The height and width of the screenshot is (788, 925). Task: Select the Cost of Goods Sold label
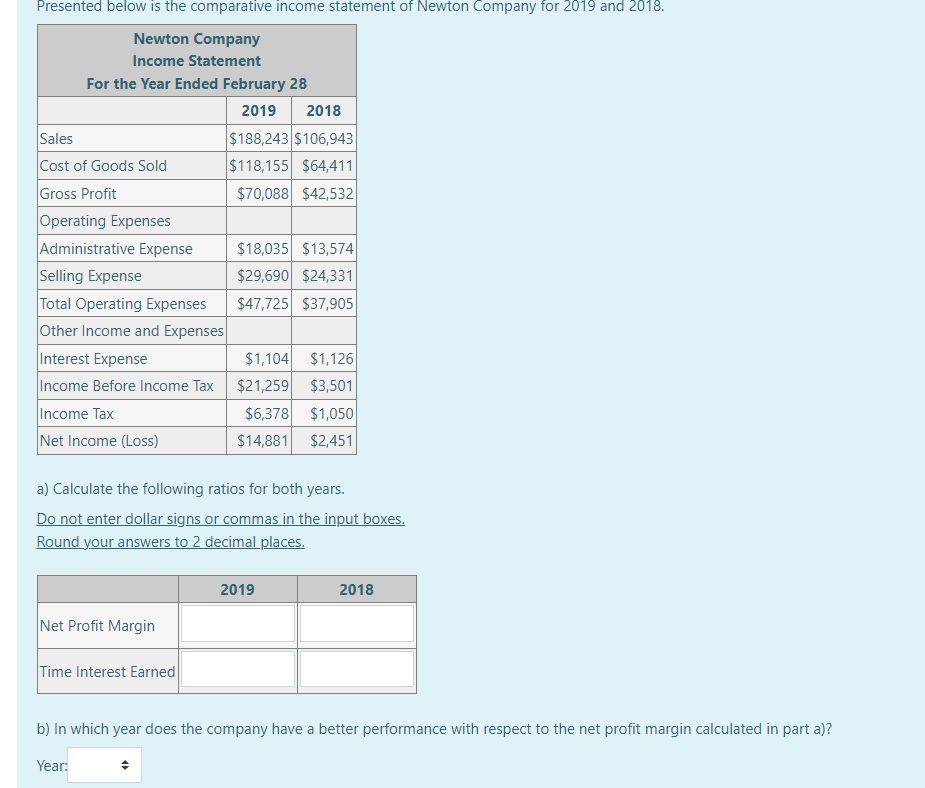(x=103, y=166)
